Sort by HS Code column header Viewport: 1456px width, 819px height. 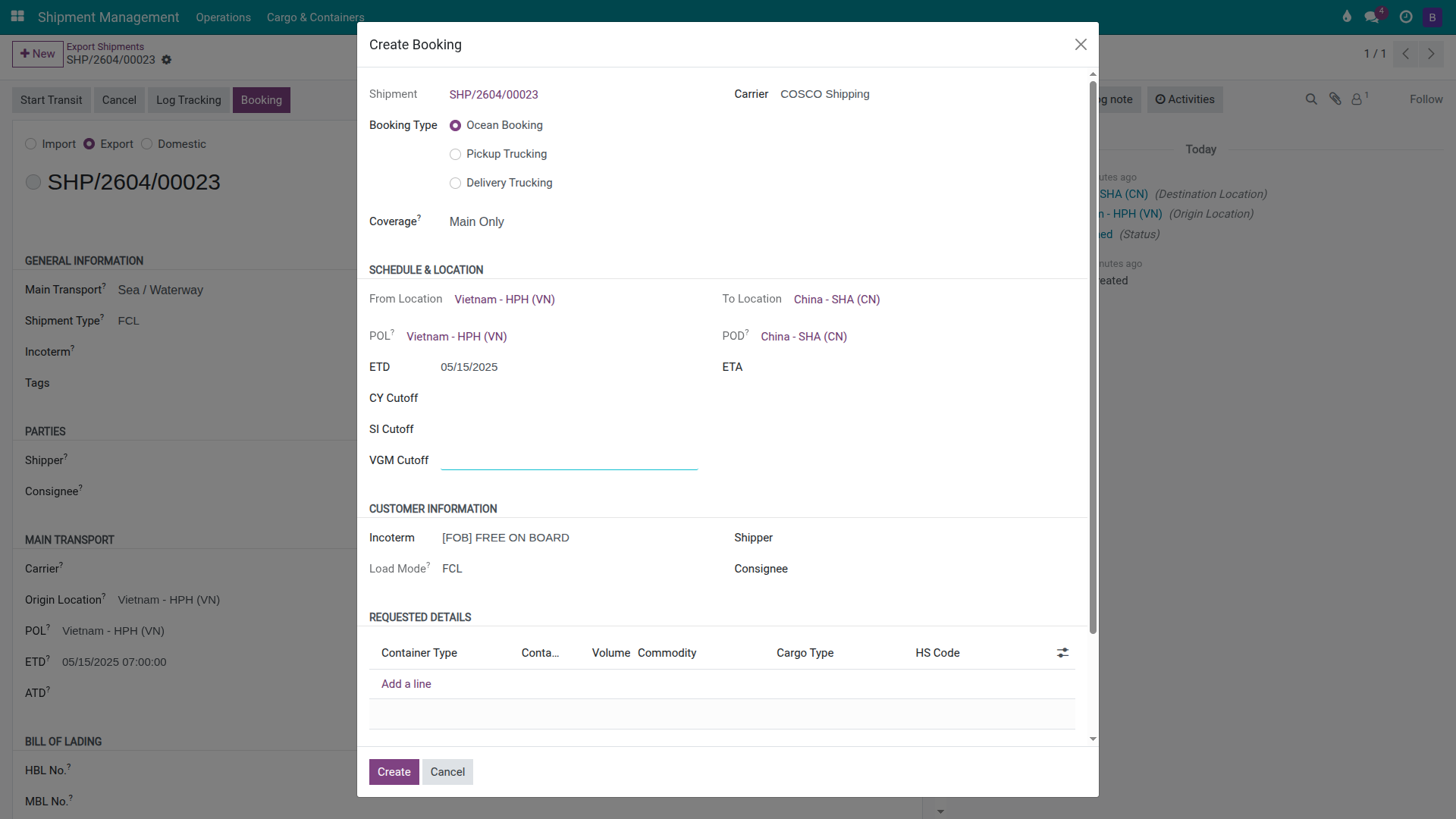point(937,653)
